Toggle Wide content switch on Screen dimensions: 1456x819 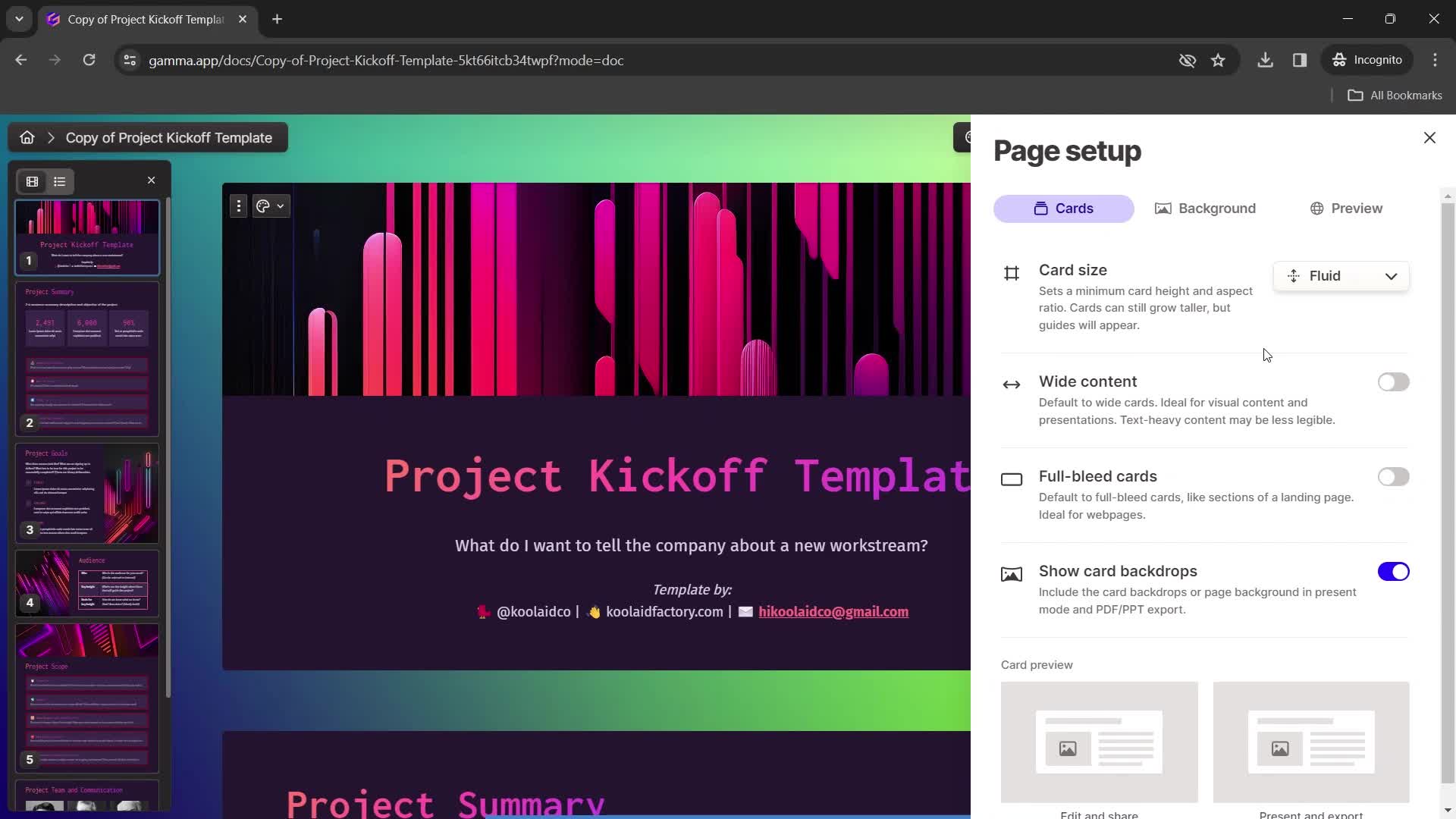[x=1395, y=382]
